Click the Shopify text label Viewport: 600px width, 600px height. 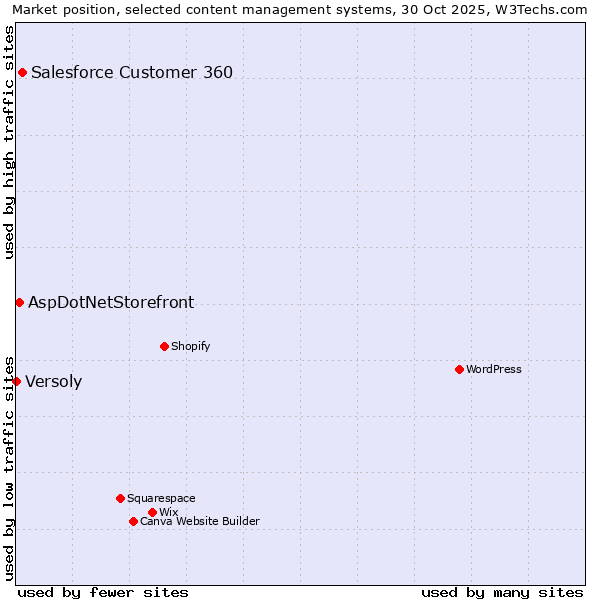tap(191, 346)
